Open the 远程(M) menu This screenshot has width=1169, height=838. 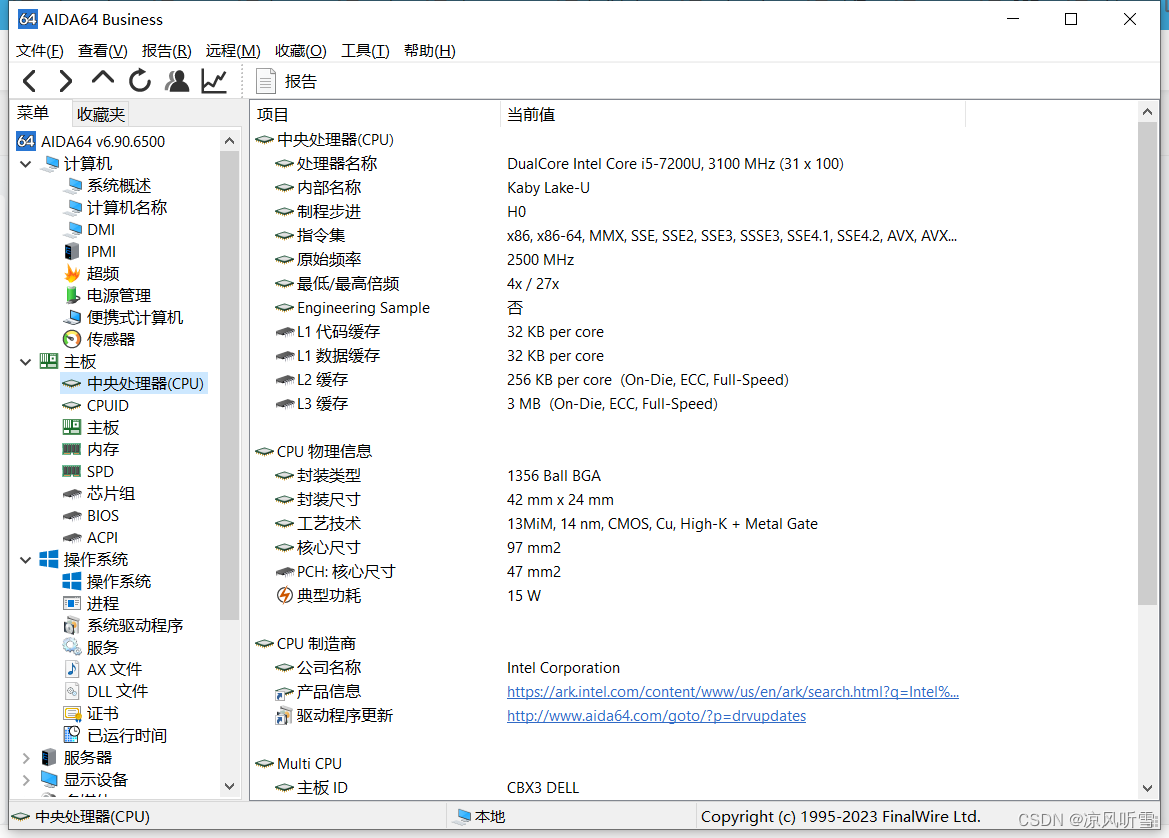[233, 51]
